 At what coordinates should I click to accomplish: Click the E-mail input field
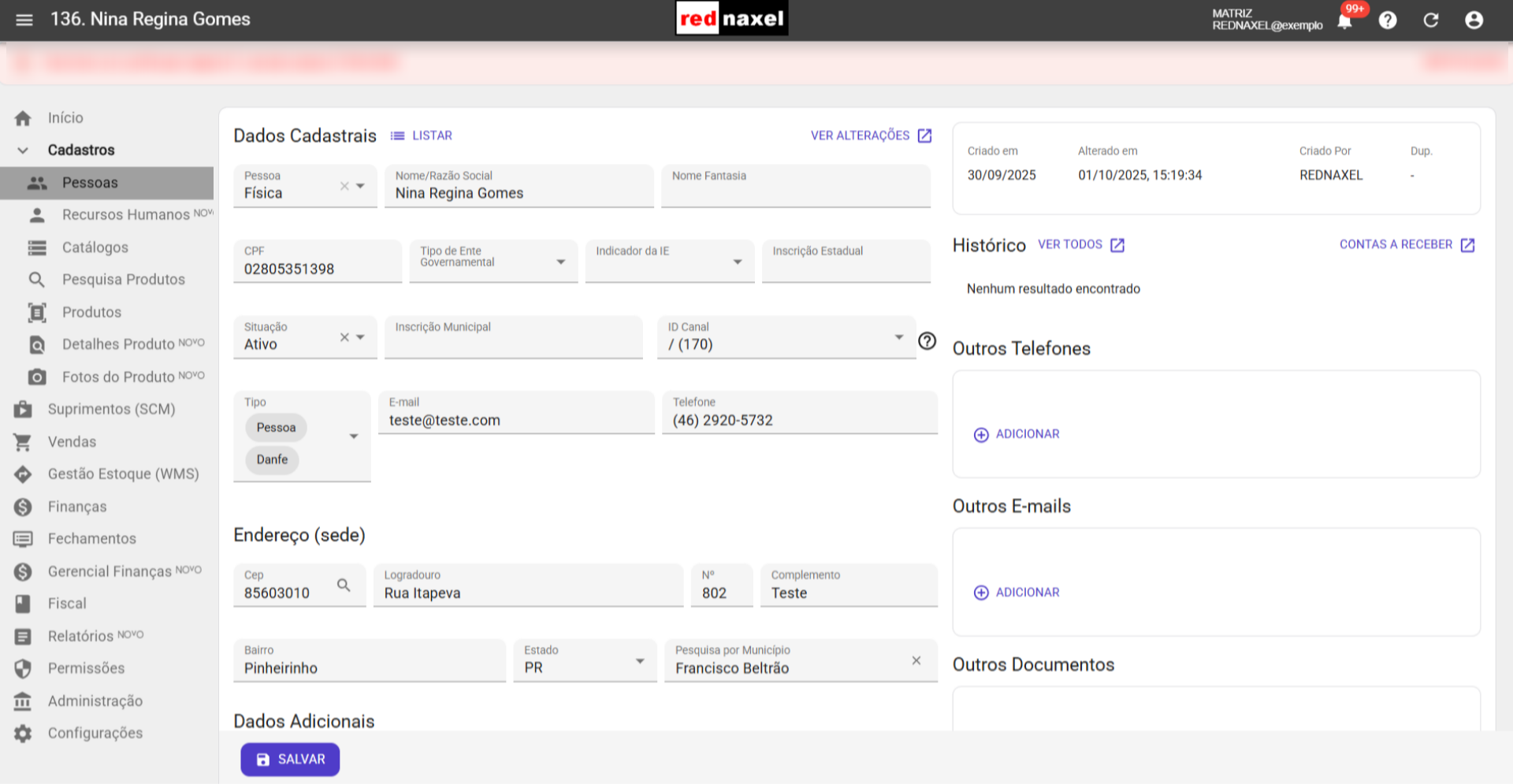click(x=516, y=413)
